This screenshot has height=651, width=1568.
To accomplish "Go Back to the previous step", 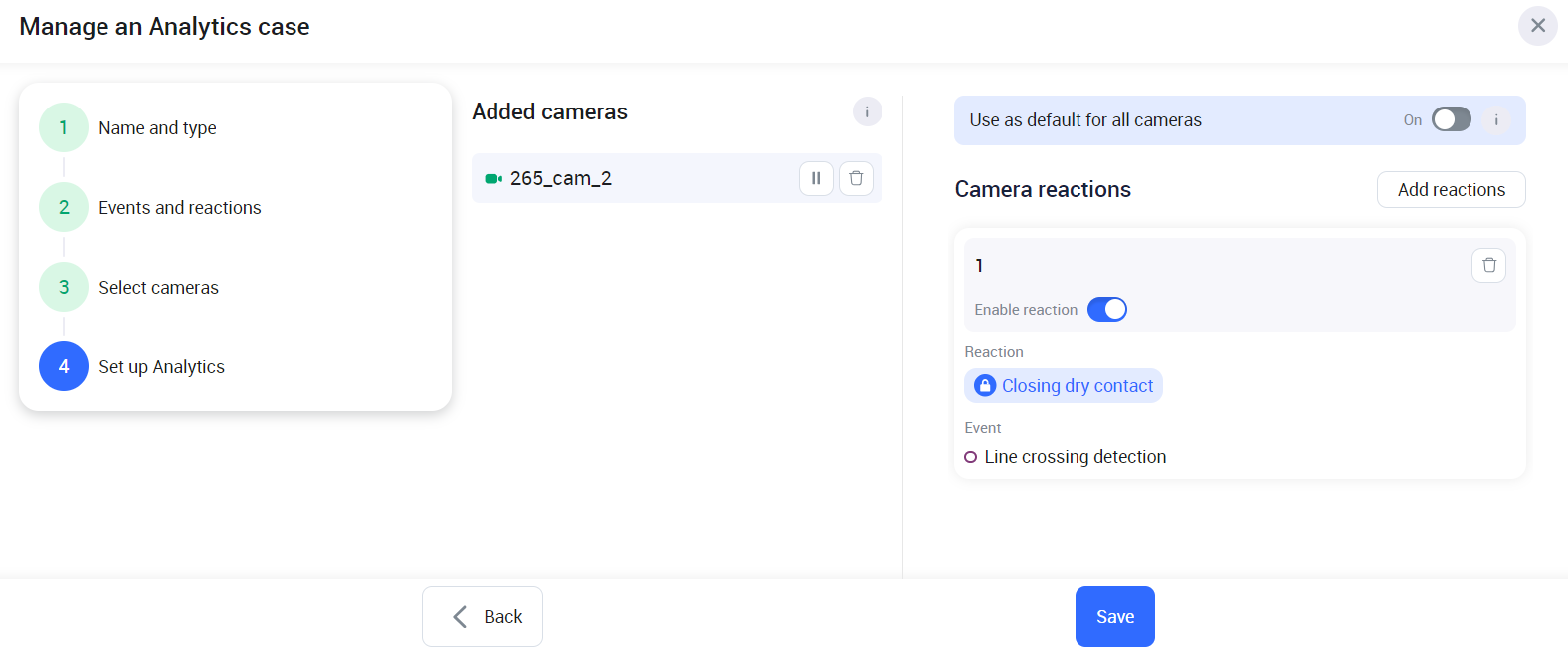I will click(x=483, y=617).
